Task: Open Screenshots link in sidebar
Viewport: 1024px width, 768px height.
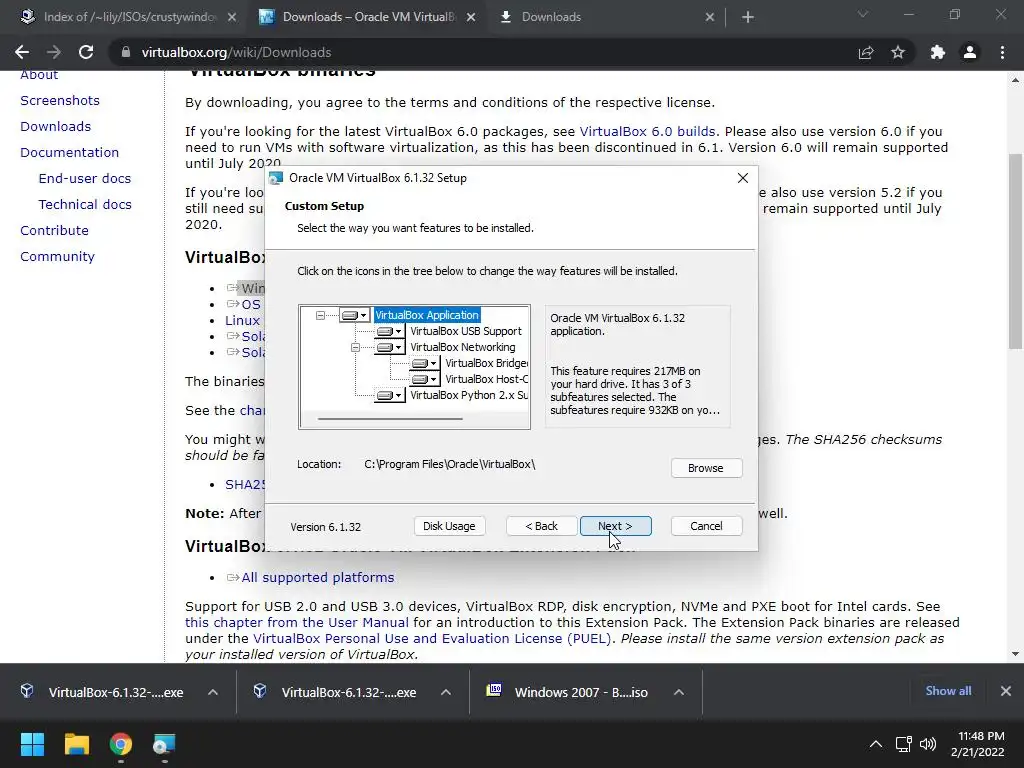Action: point(60,100)
